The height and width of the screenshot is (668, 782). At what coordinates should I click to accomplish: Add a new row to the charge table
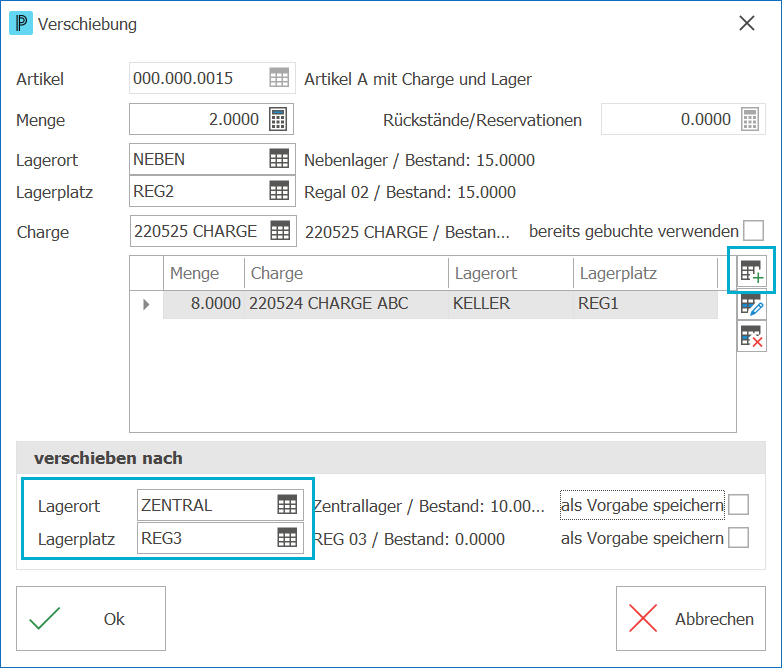[x=752, y=271]
